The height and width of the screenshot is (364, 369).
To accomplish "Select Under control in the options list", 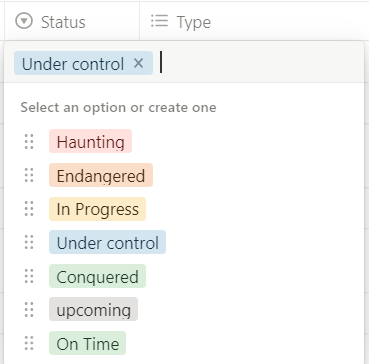I will (107, 242).
